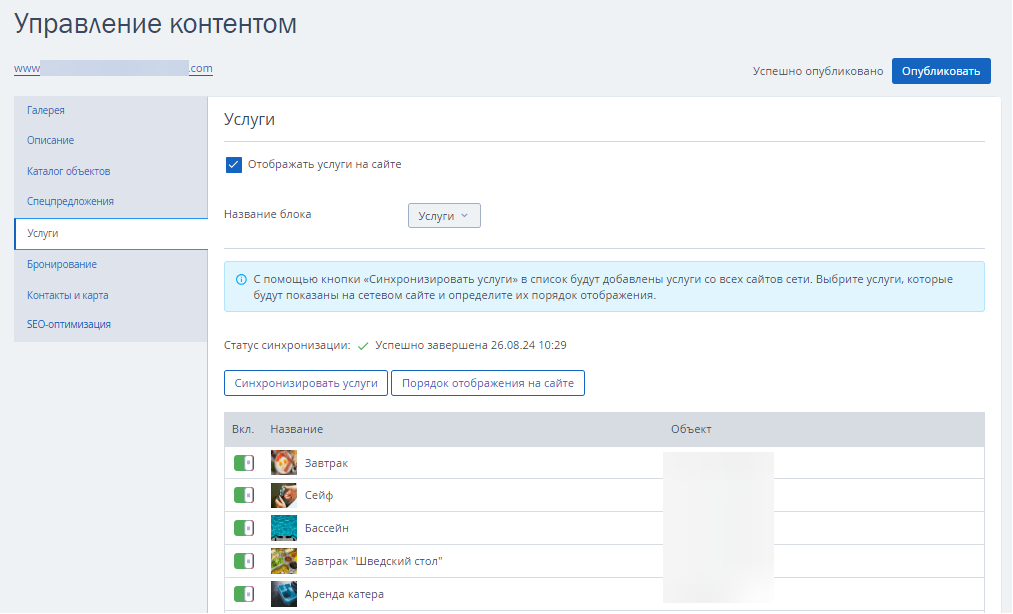1013x614 pixels.
Task: Disable the Сейф service toggle
Action: (x=244, y=495)
